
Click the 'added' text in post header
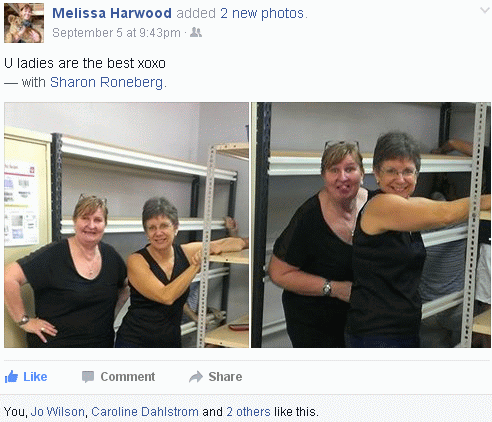click(x=196, y=13)
